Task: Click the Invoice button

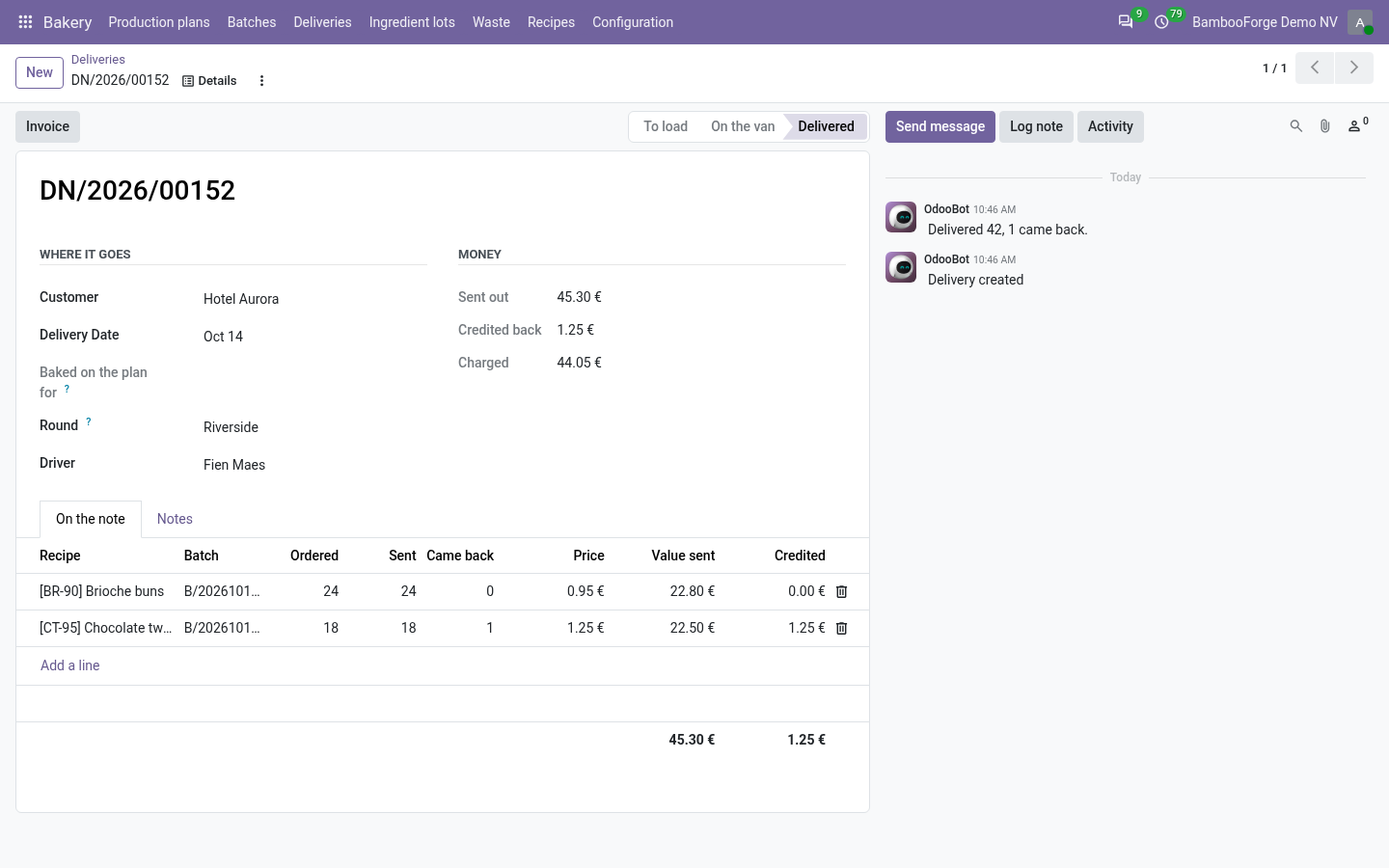Action: pos(47,126)
